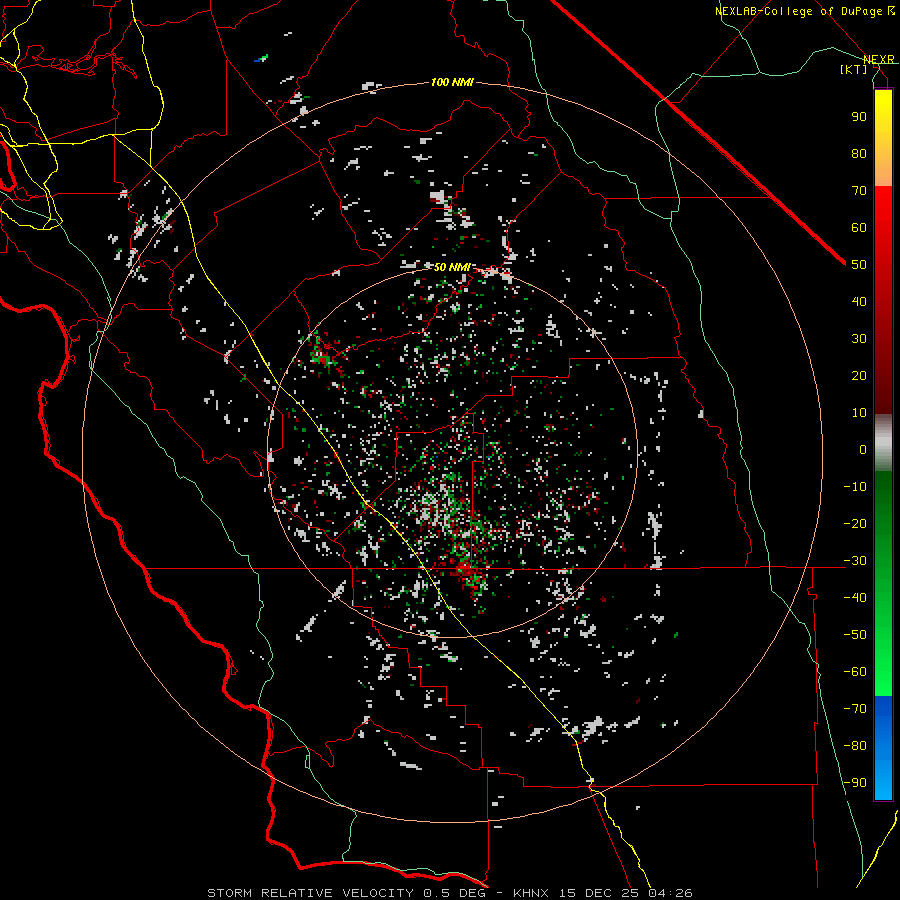The width and height of the screenshot is (900, 900).
Task: Click the gray zero-velocity segment of color bar
Action: coord(883,443)
